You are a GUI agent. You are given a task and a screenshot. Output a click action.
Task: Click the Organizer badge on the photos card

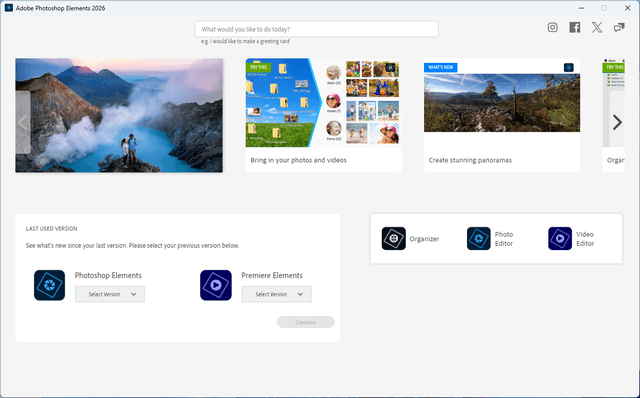pyautogui.click(x=390, y=67)
